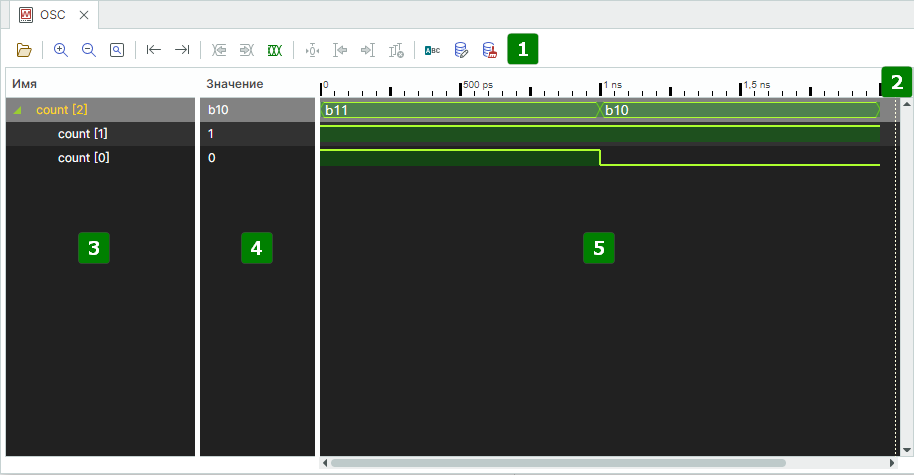Image resolution: width=914 pixels, height=475 pixels.
Task: Click the value 0 of count [0]
Action: (212, 157)
